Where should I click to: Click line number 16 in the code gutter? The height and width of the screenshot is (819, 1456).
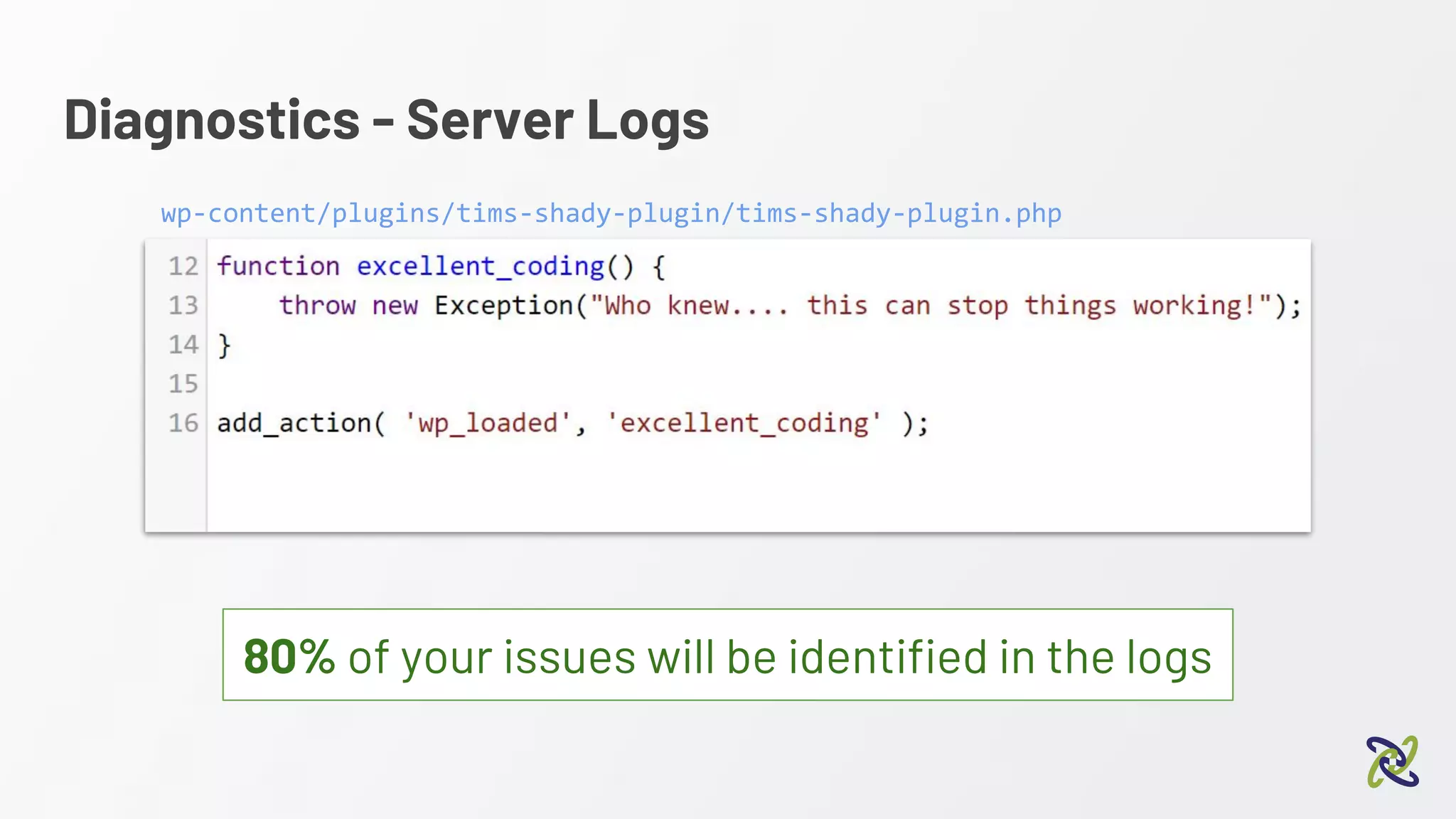183,423
